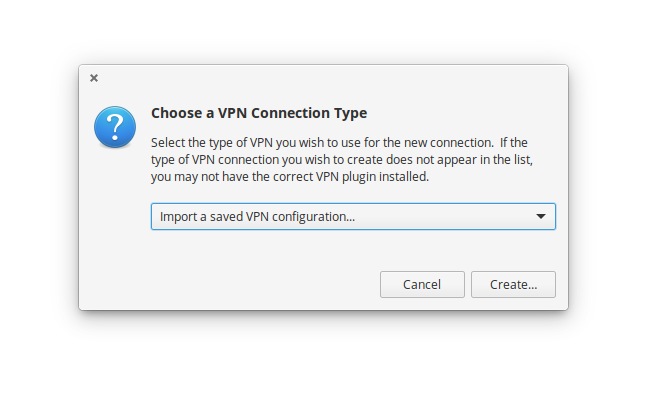Click the Create... button
The width and height of the screenshot is (647, 403).
(x=513, y=284)
